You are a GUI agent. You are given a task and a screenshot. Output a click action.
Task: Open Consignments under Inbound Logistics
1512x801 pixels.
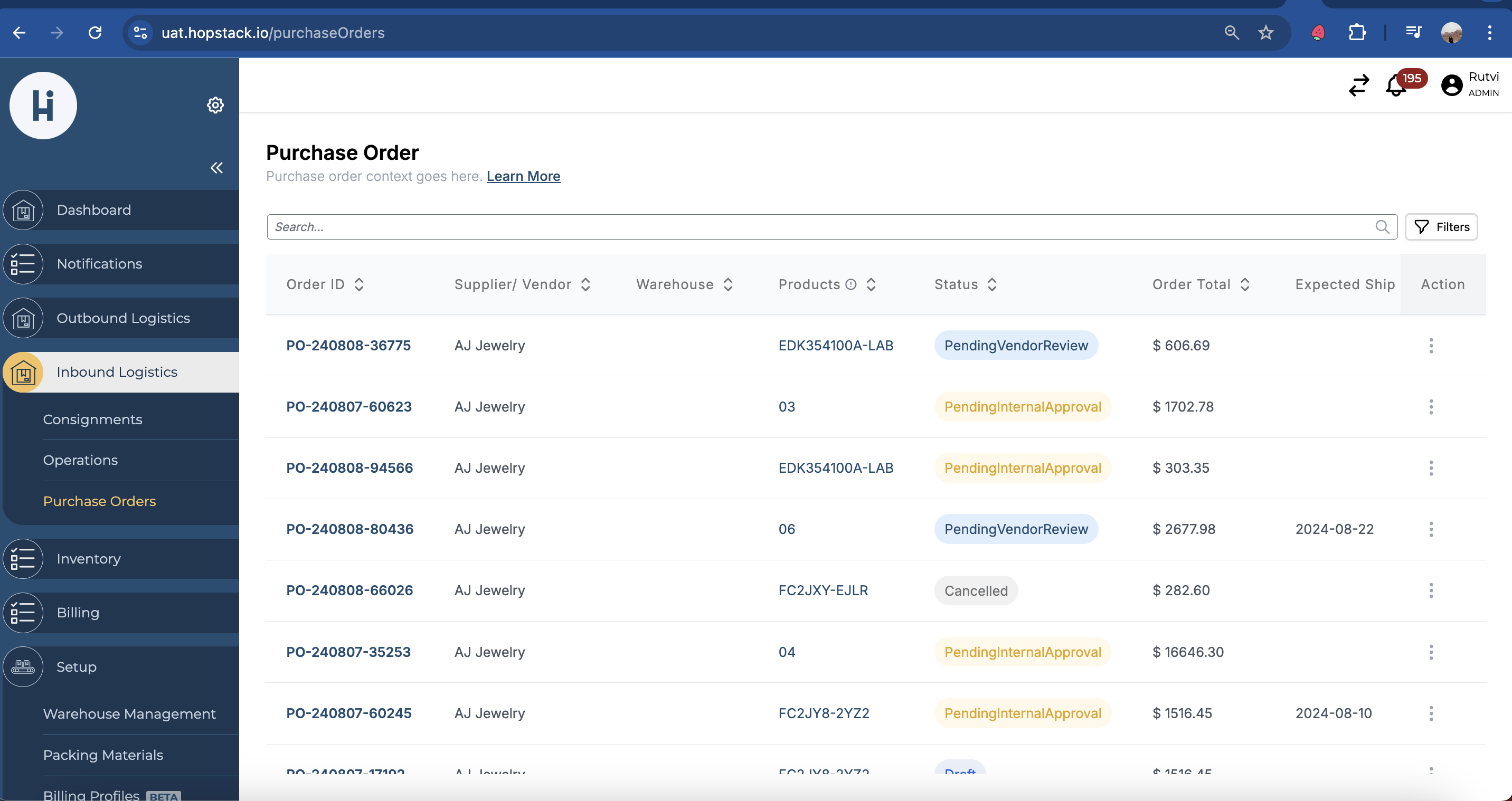click(92, 419)
